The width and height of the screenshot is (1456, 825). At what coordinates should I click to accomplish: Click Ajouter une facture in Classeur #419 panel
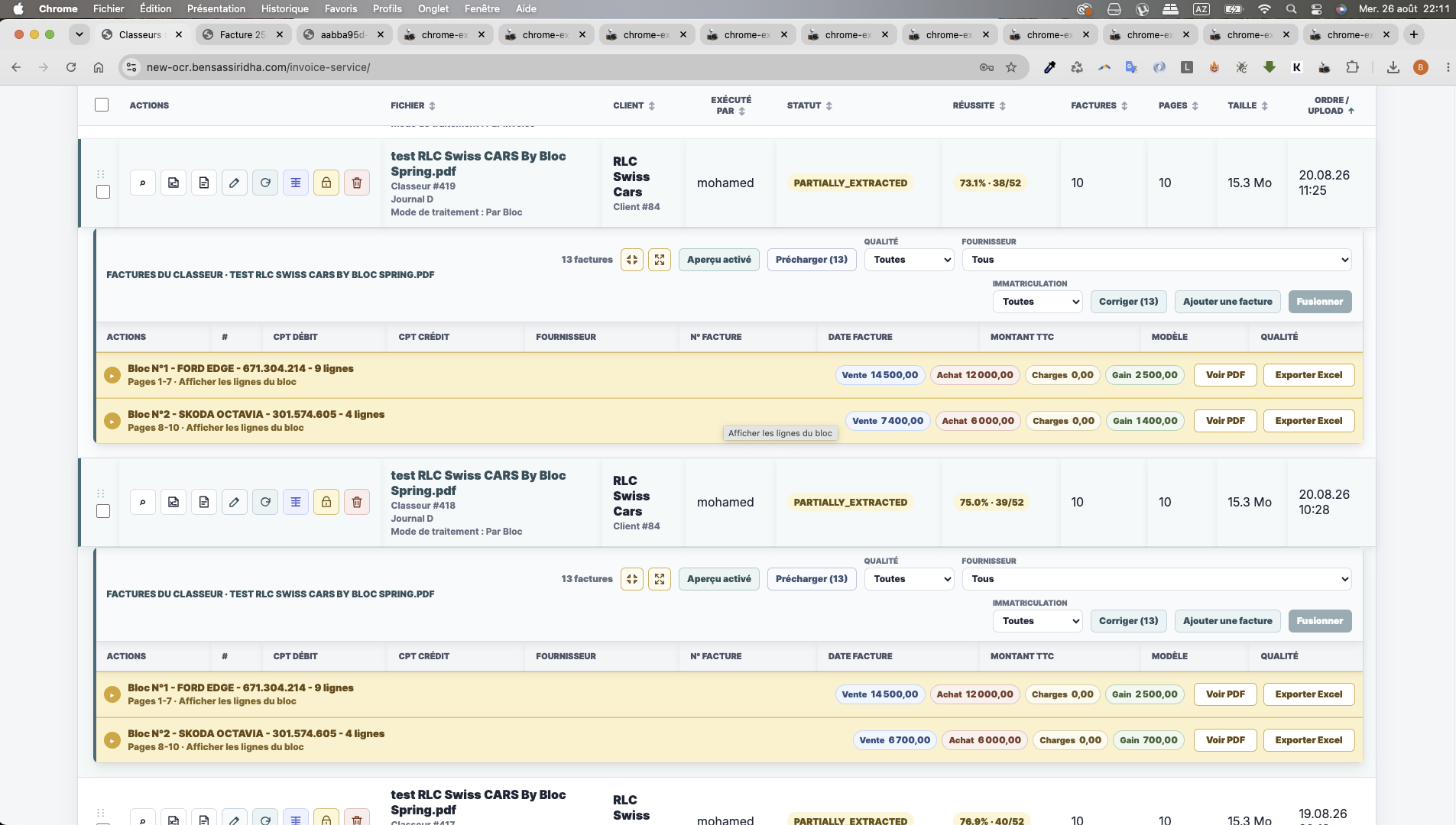[1227, 302]
